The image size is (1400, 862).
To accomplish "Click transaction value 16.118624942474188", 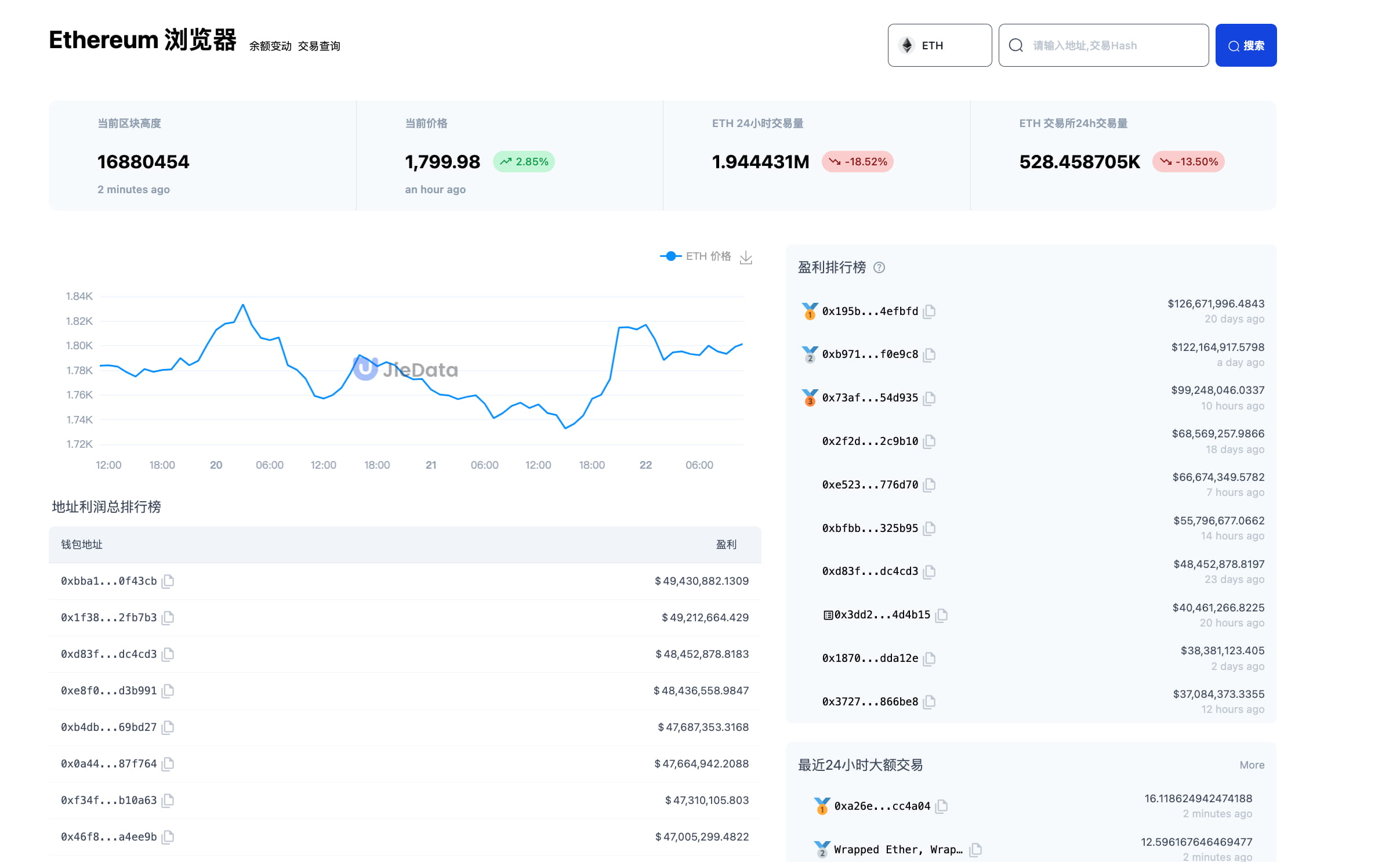I will (1198, 799).
